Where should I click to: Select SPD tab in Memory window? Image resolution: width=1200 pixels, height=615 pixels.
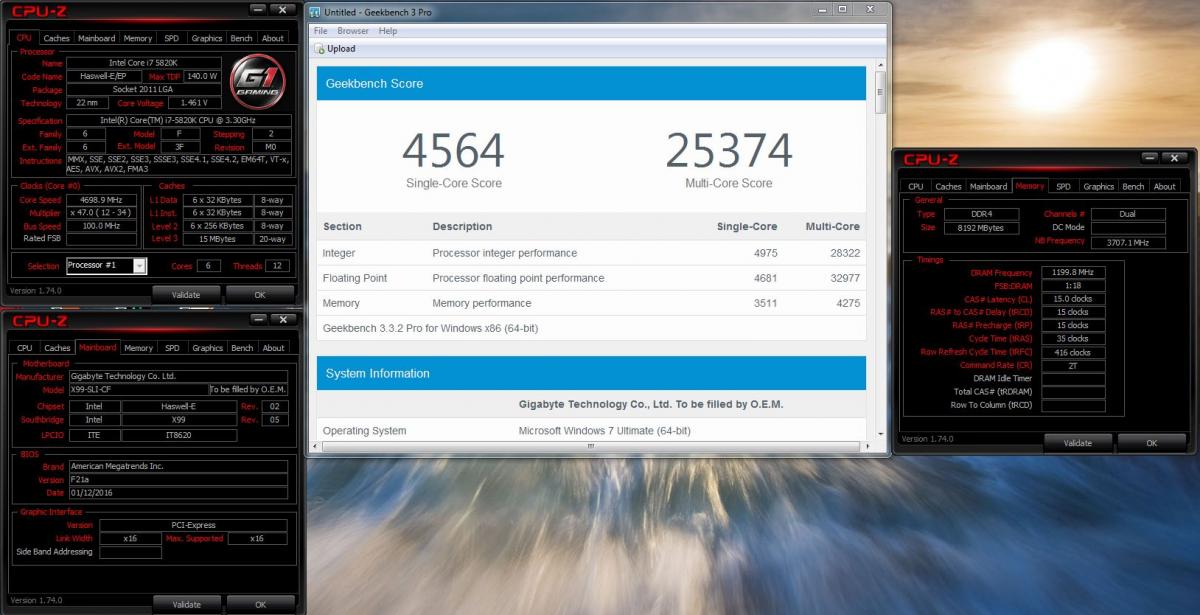pos(1064,186)
